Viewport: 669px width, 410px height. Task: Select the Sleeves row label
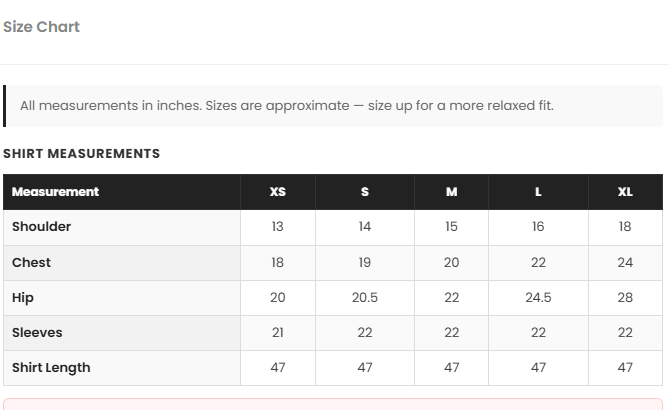click(x=37, y=333)
